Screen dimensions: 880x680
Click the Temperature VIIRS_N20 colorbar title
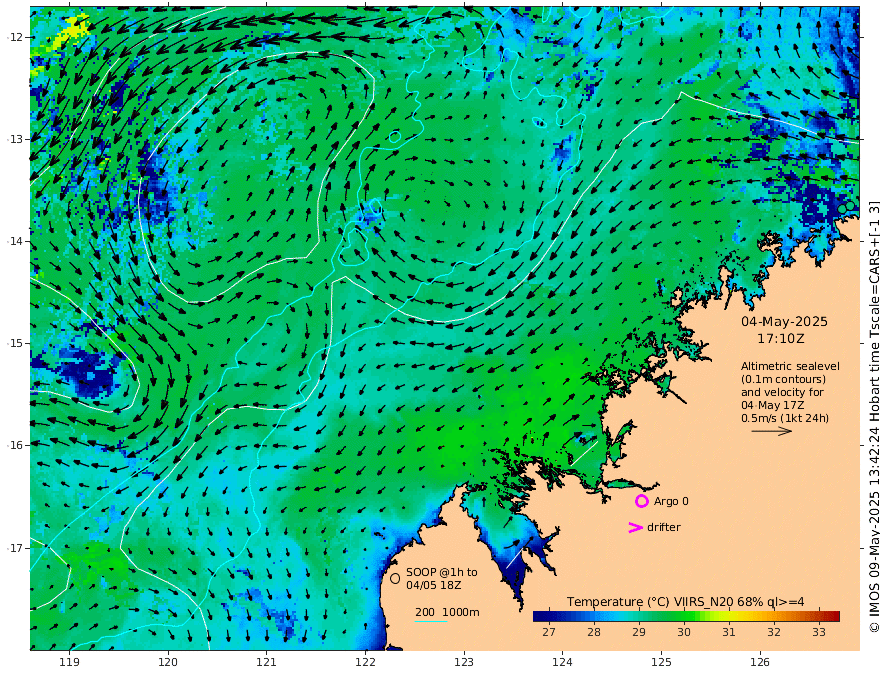685,601
